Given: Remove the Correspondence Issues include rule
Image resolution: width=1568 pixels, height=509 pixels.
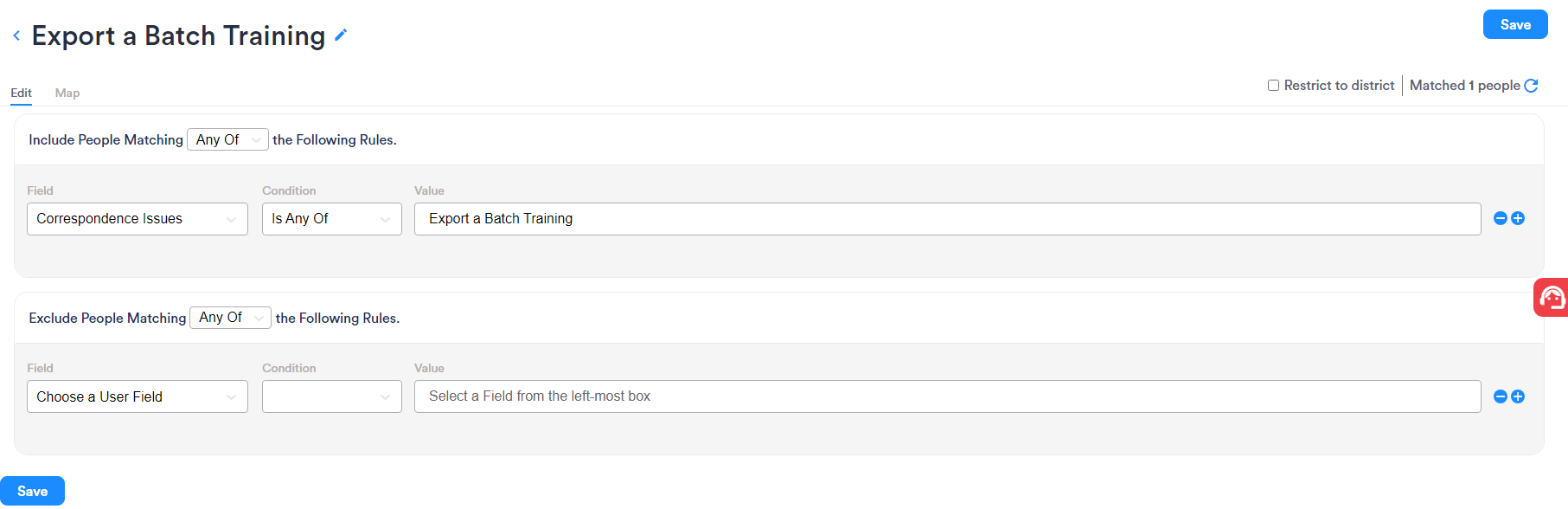Looking at the screenshot, I should [1501, 218].
